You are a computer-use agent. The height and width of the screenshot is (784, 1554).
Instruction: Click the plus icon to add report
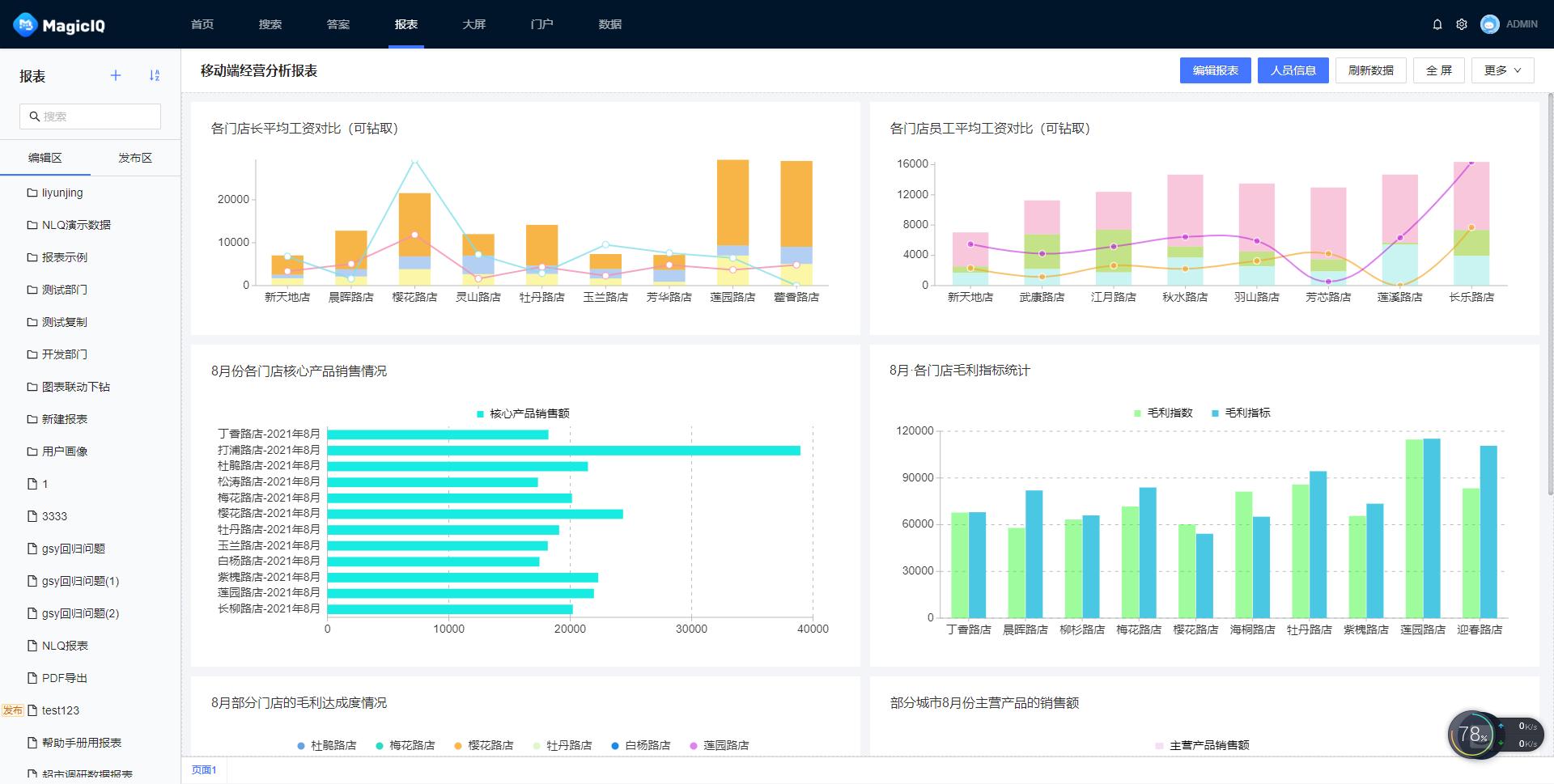tap(116, 75)
